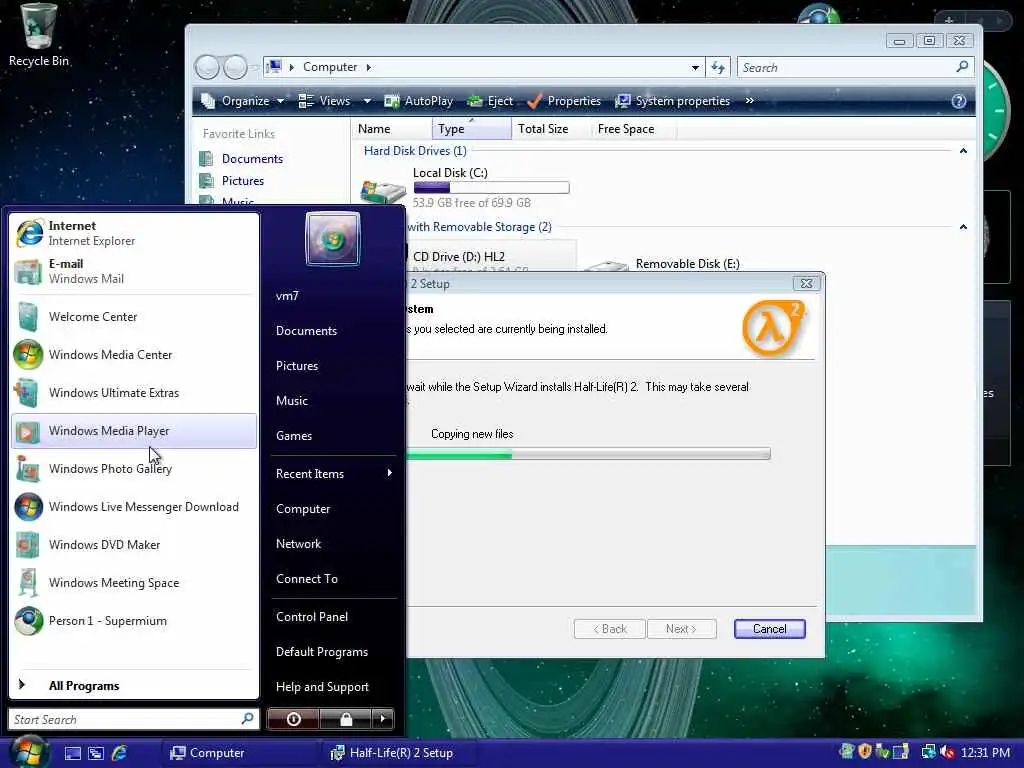Screen dimensions: 1024x768
Task: Launch Windows Media Center
Action: click(134, 355)
